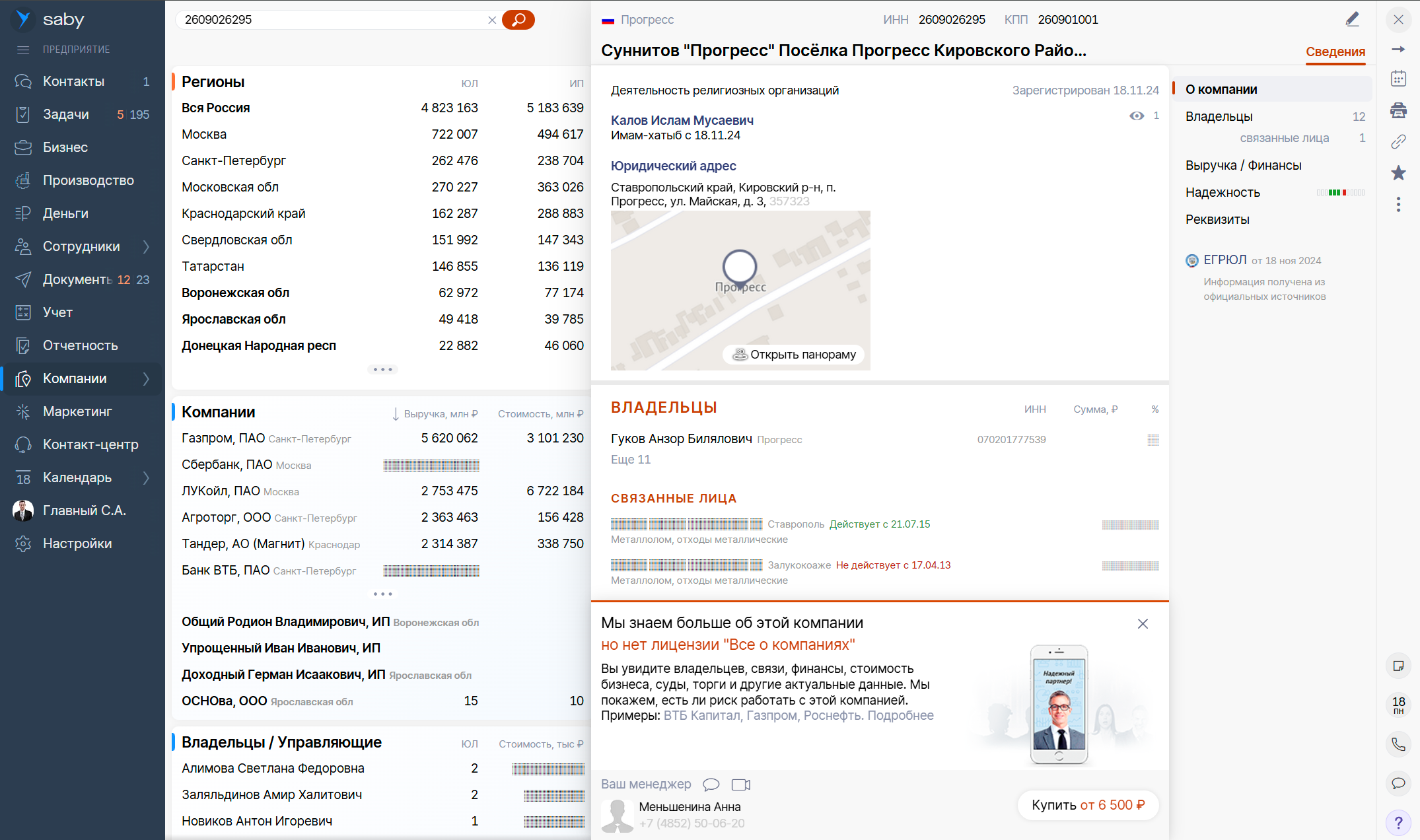1420x840 pixels.
Task: Open Калов Ислам Мусаевич profile link
Action: [x=682, y=120]
